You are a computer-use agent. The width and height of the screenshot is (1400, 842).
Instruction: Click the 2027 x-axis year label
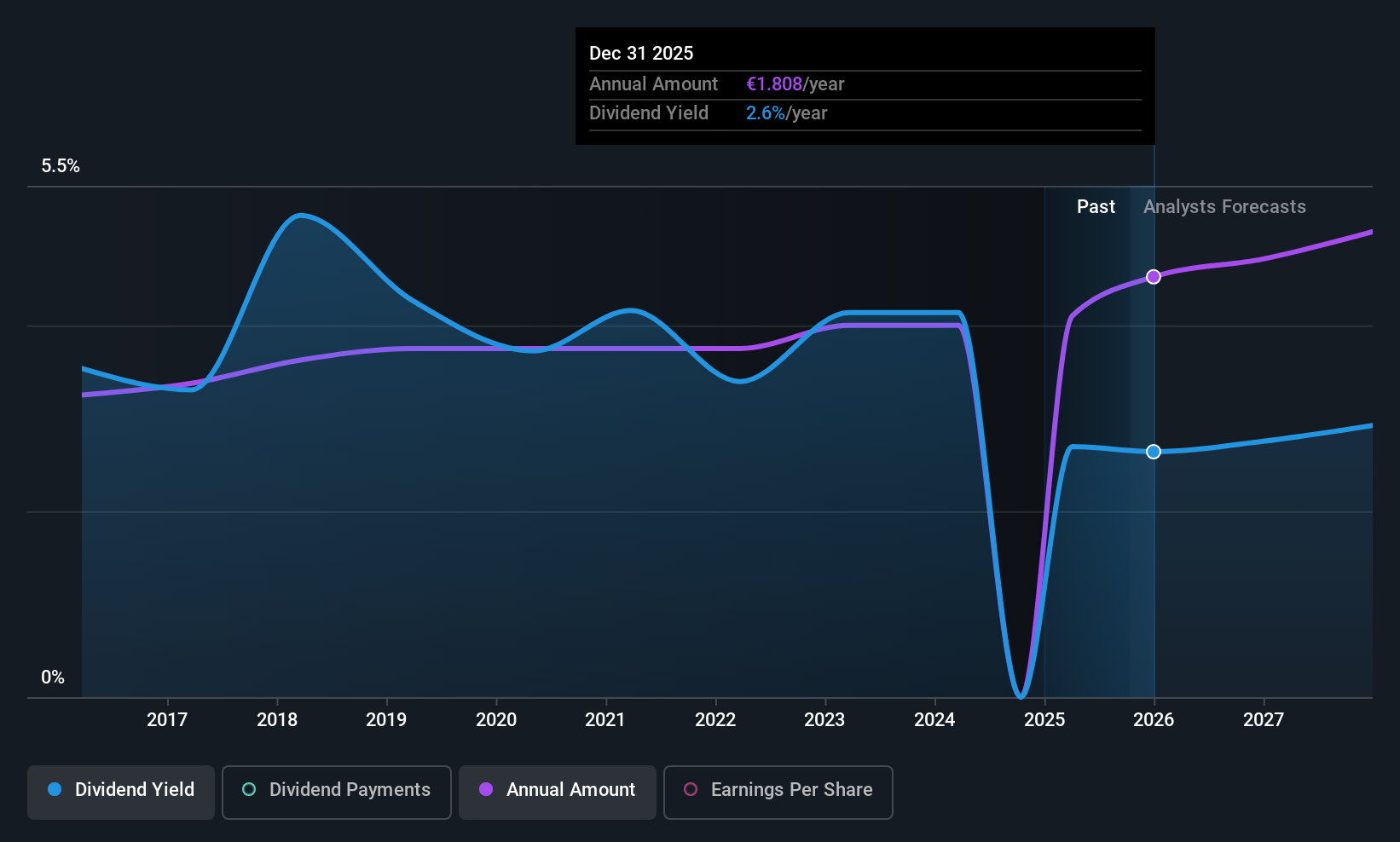tap(1263, 720)
